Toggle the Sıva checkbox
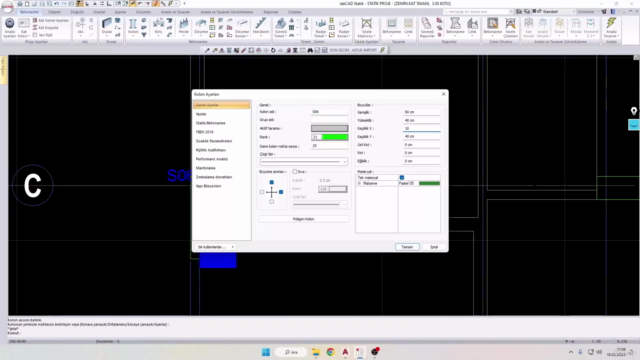 (295, 172)
